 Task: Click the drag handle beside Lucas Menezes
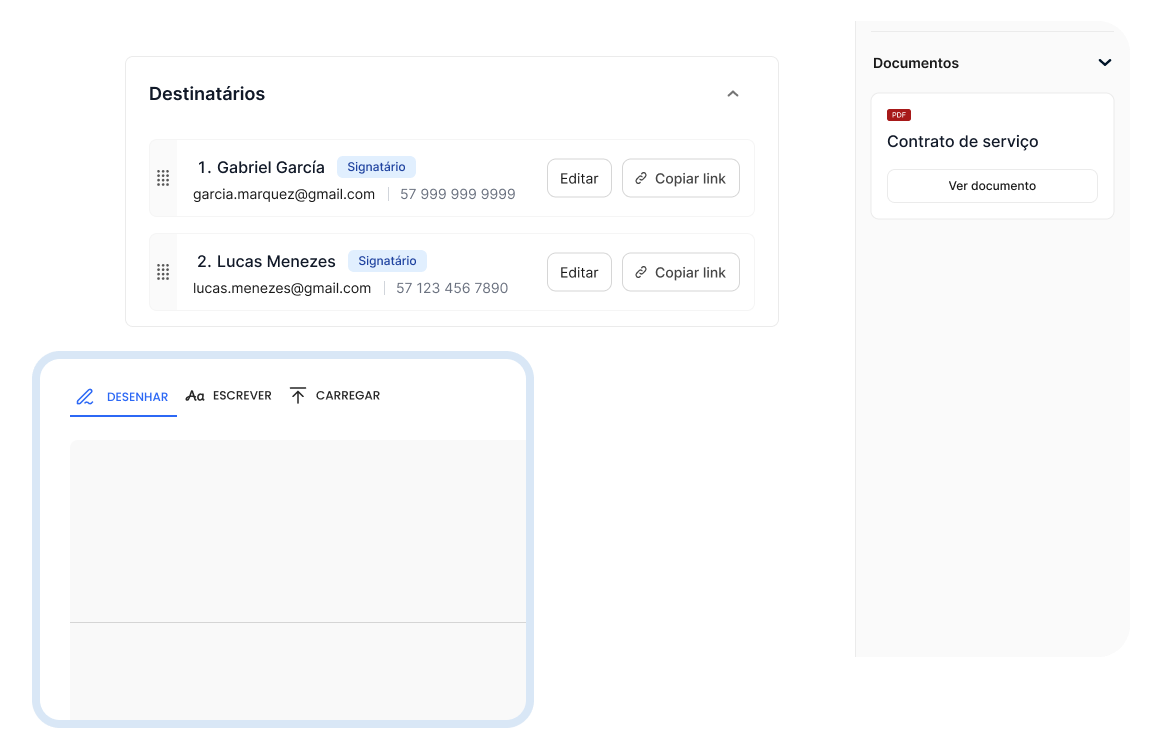pos(163,272)
